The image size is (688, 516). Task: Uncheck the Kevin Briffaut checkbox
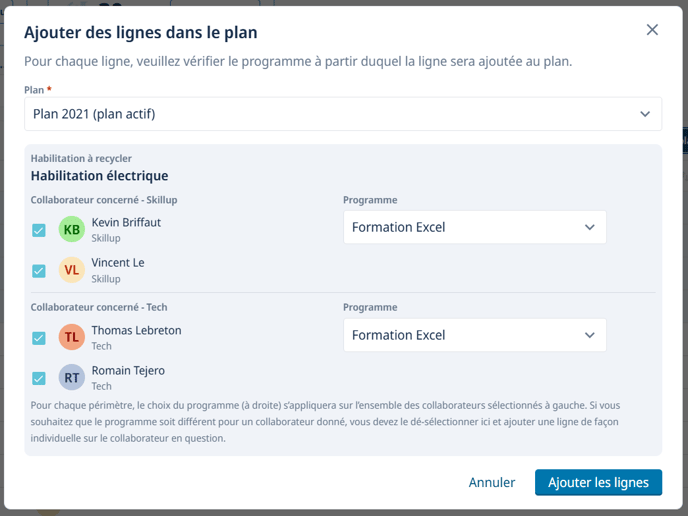click(39, 230)
